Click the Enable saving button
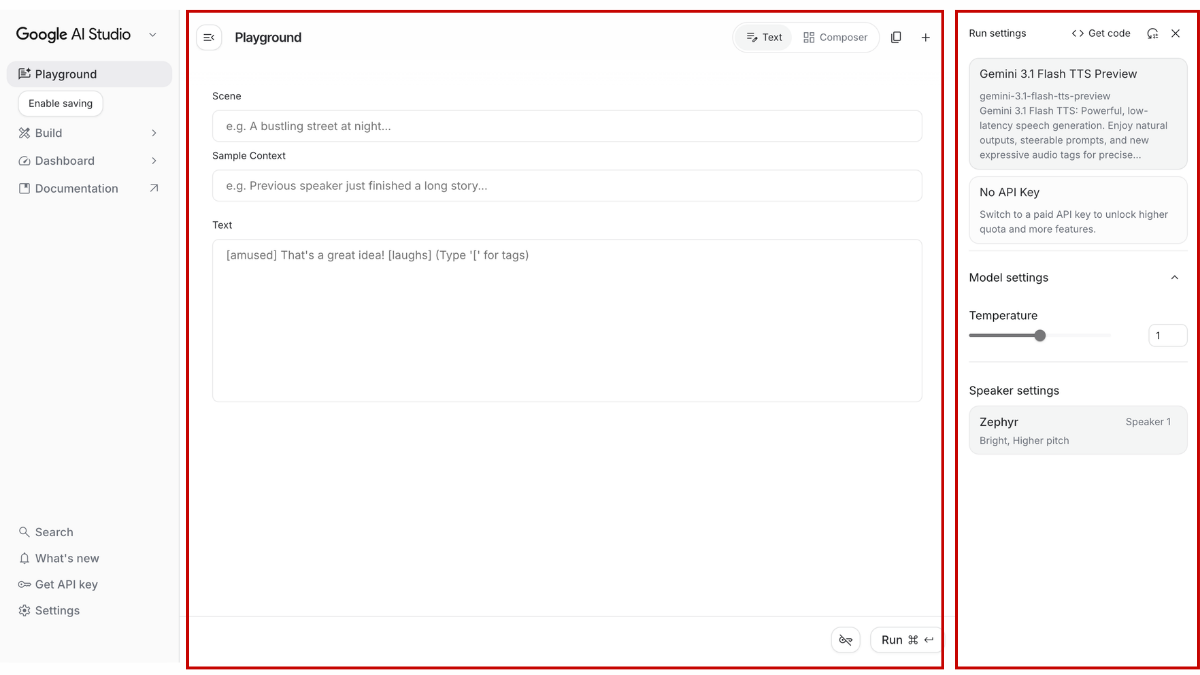 pyautogui.click(x=61, y=103)
